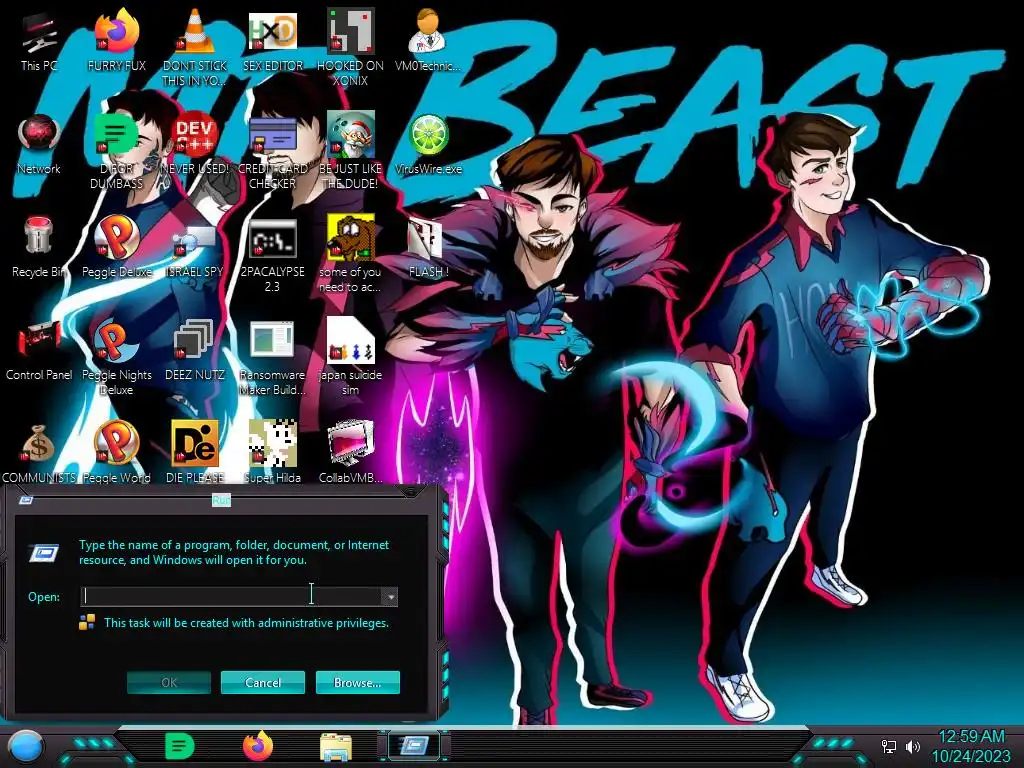Image resolution: width=1024 pixels, height=768 pixels.
Task: Select the green chat bubble desktop shortcut
Action: tap(116, 149)
